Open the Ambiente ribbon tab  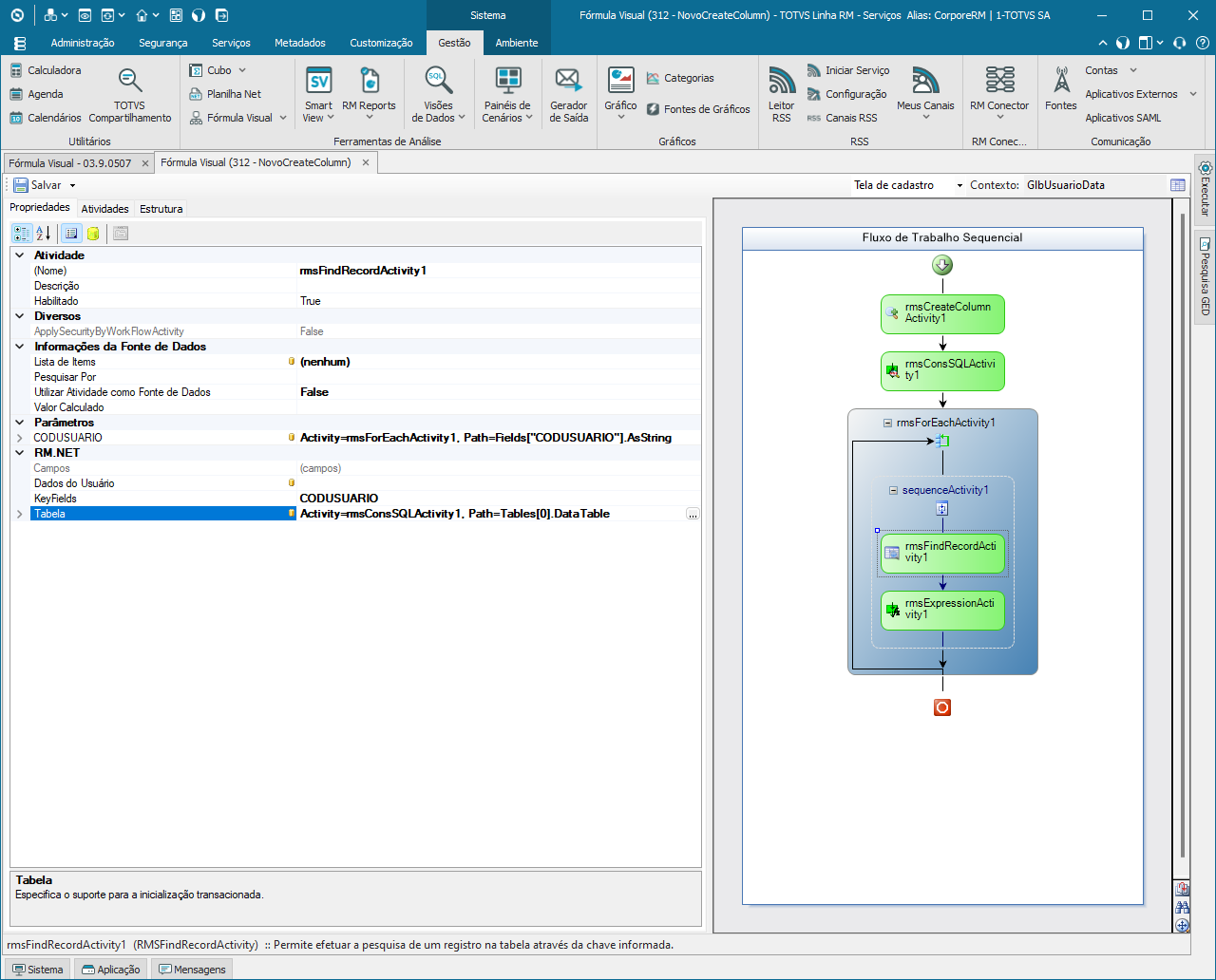point(517,43)
